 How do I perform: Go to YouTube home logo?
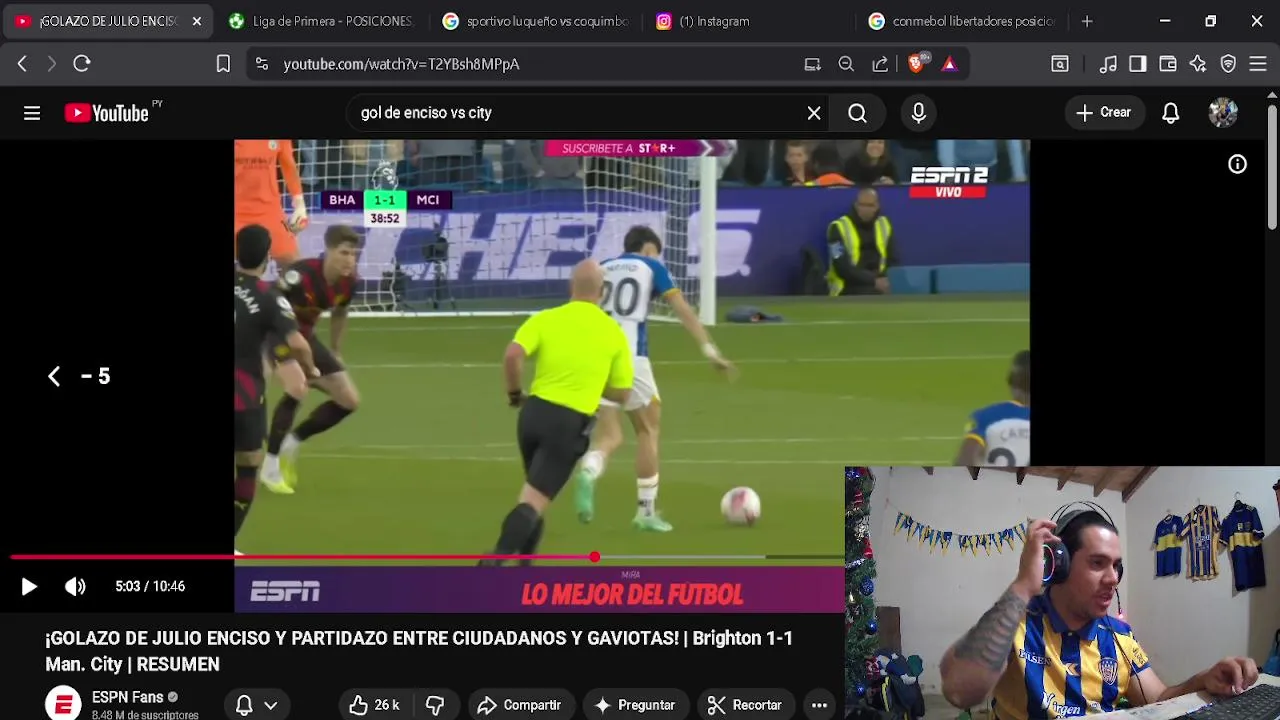coord(107,113)
